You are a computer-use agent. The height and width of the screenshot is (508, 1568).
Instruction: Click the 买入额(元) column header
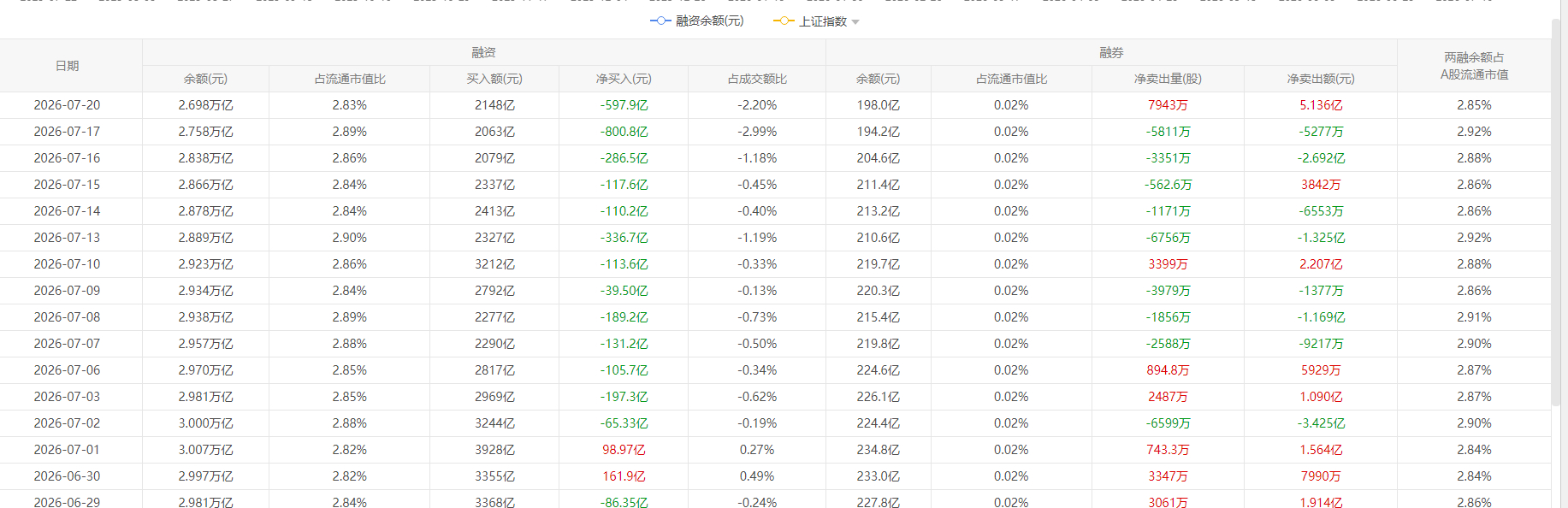pos(494,79)
